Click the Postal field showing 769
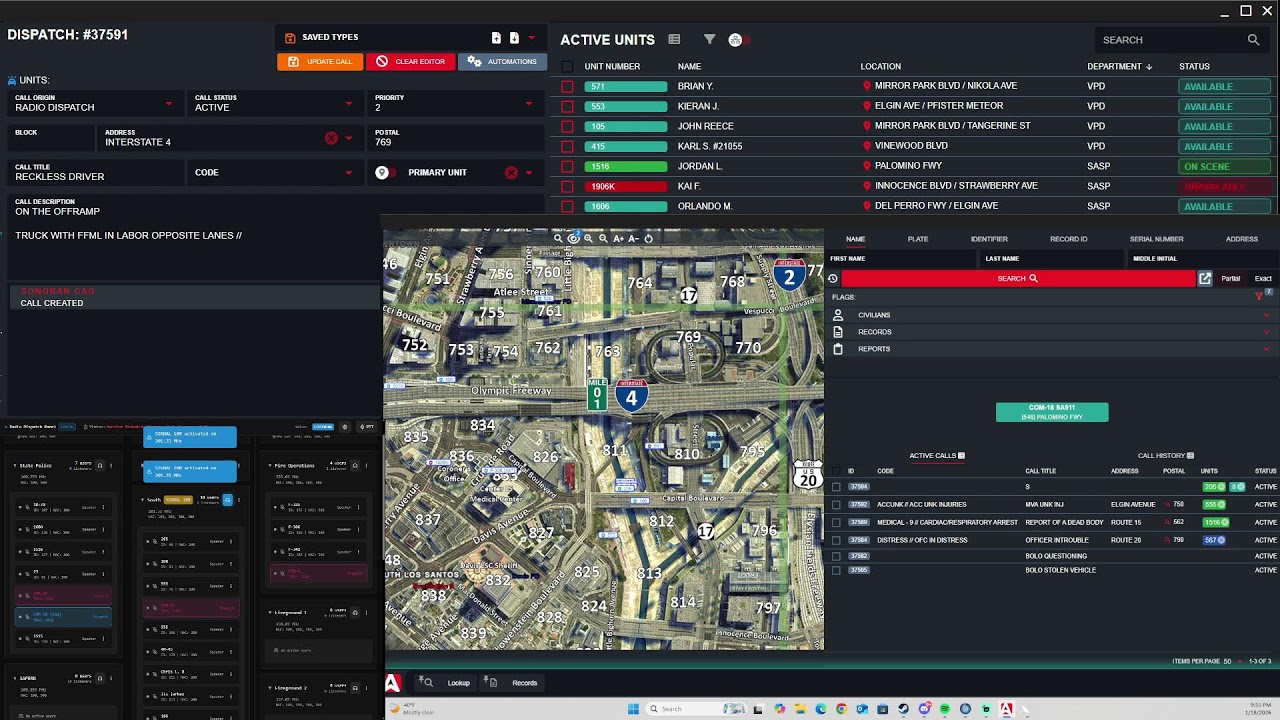The image size is (1280, 720). pyautogui.click(x=455, y=138)
